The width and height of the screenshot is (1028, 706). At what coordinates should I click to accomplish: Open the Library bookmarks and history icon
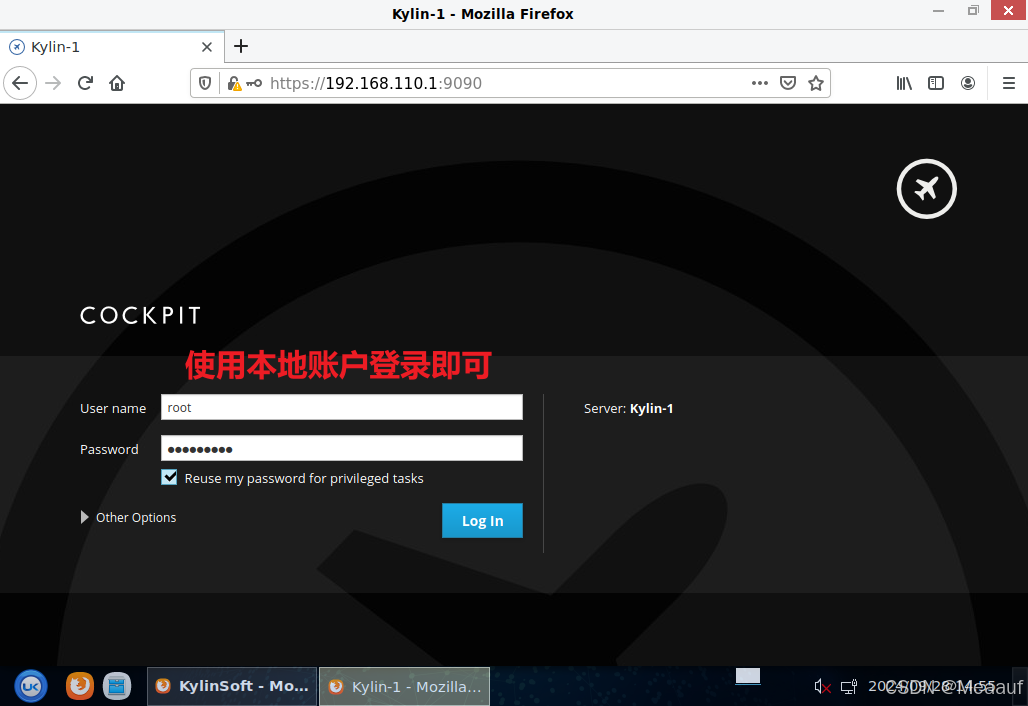[x=904, y=83]
